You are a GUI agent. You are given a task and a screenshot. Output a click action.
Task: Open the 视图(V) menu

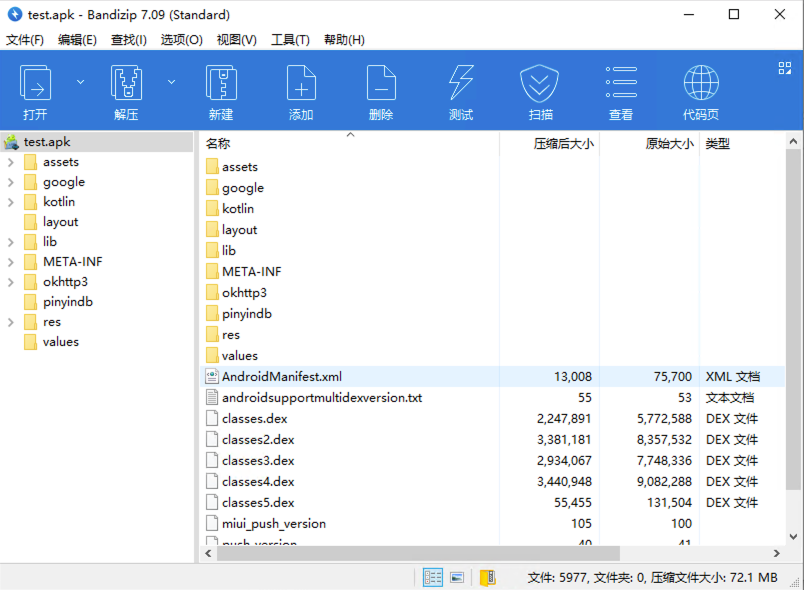coord(236,40)
